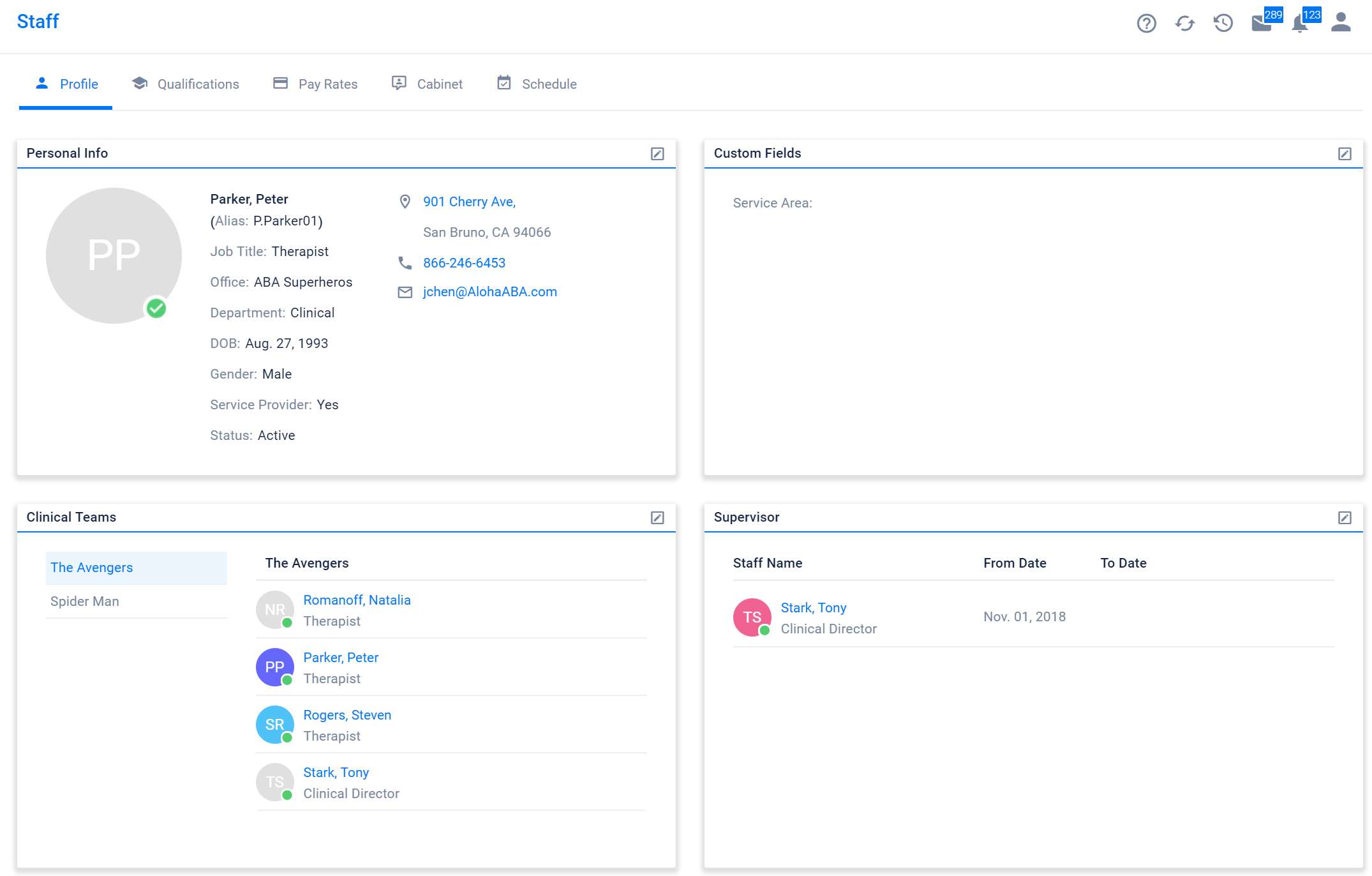Open the history clock icon

[x=1223, y=24]
